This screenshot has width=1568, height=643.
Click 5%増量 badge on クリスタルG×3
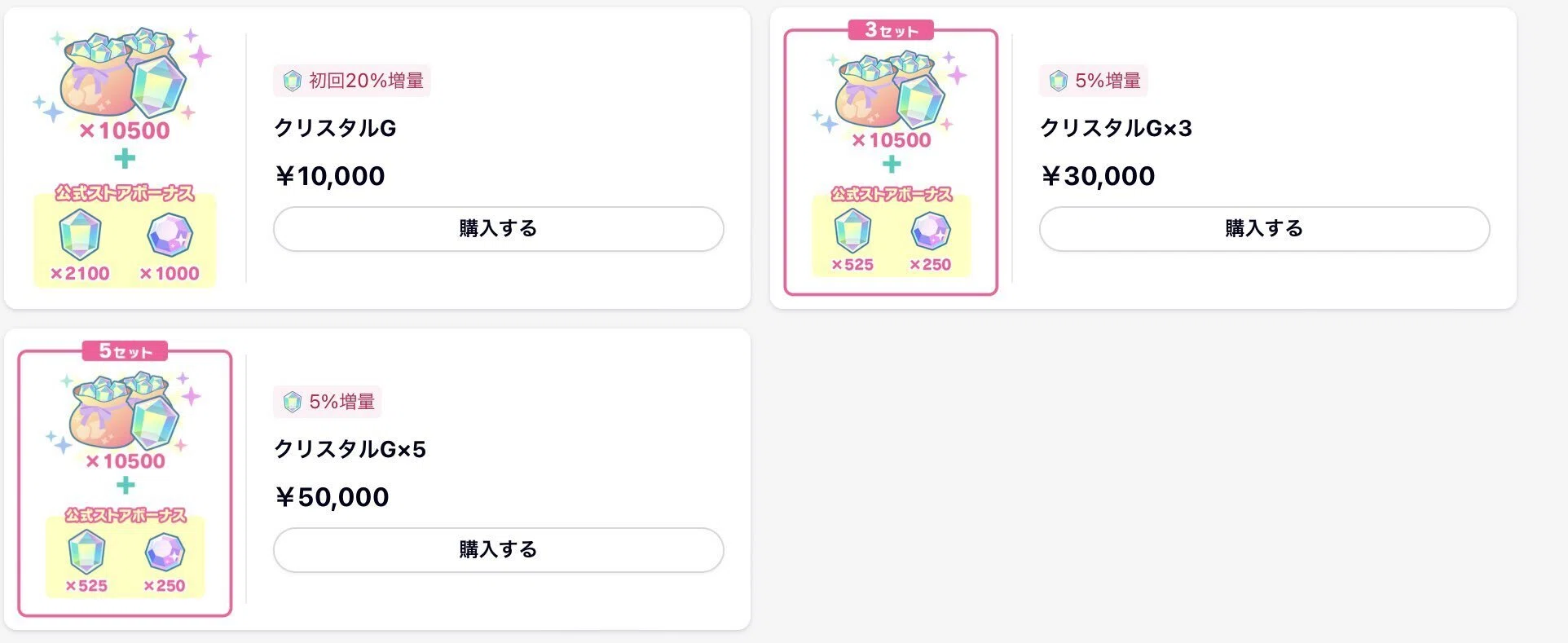click(1094, 81)
